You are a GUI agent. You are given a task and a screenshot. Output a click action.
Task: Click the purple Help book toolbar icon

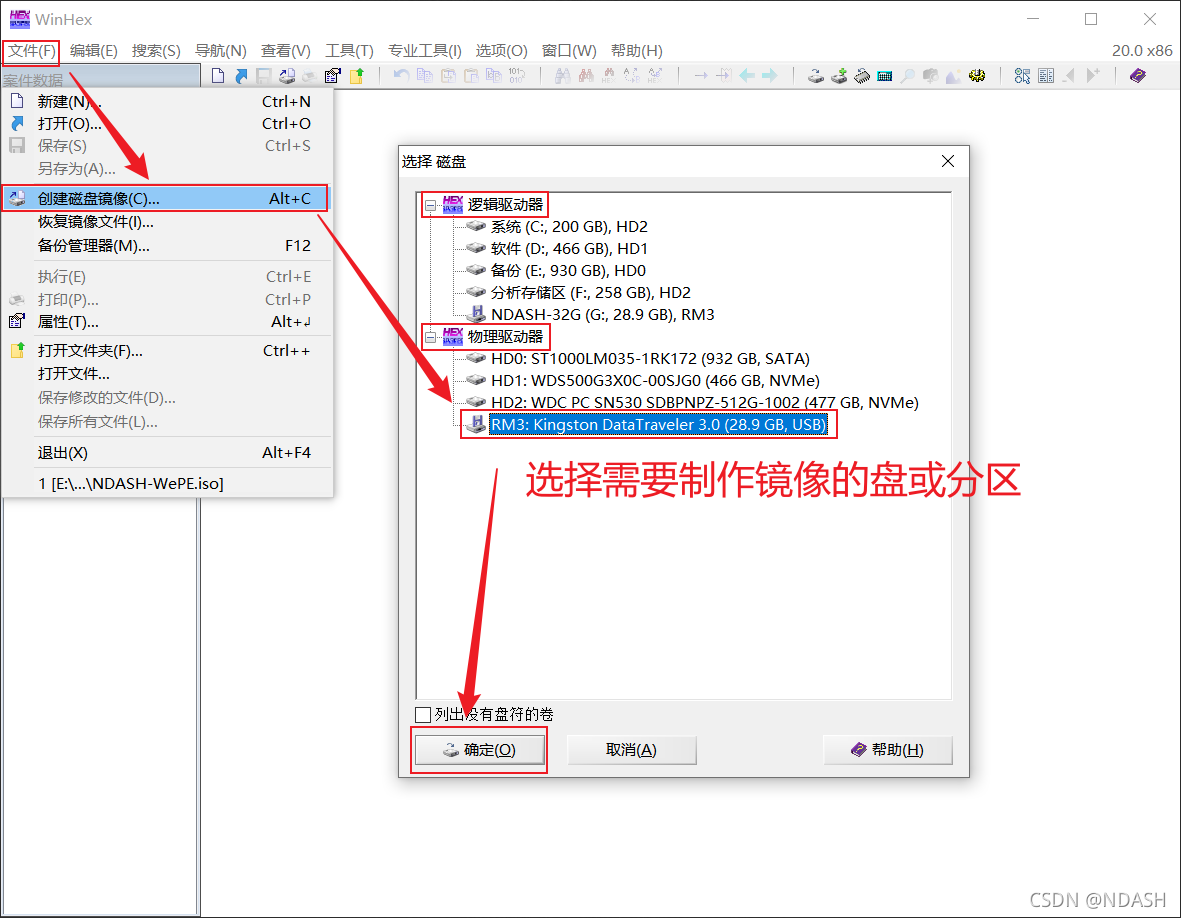click(x=1137, y=75)
